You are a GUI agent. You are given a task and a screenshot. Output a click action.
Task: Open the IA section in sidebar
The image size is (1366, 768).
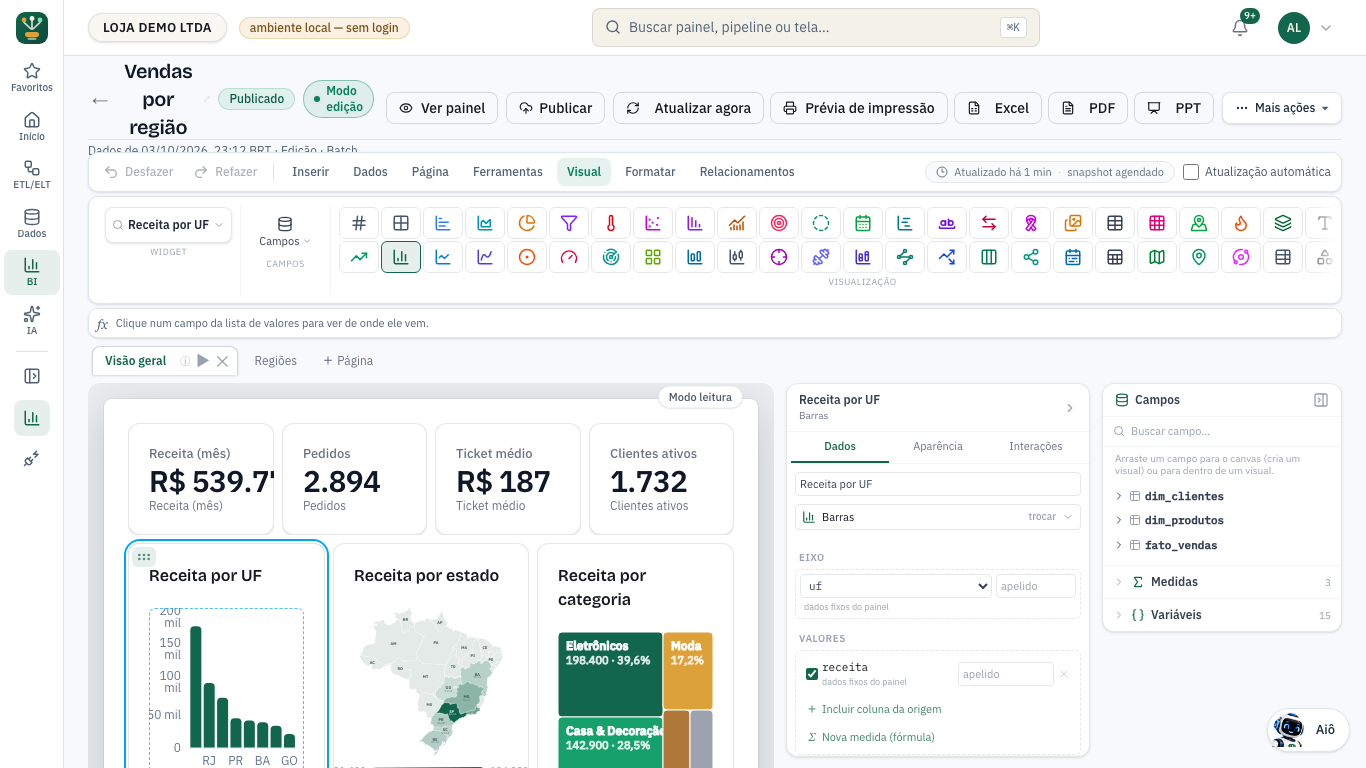coord(32,321)
